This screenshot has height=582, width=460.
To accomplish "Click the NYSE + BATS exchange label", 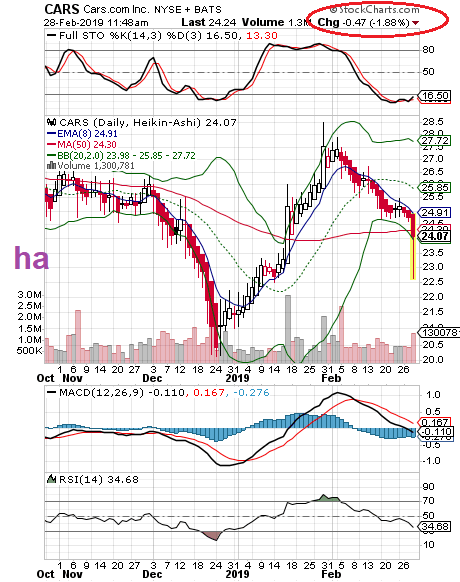I will 188,10.
